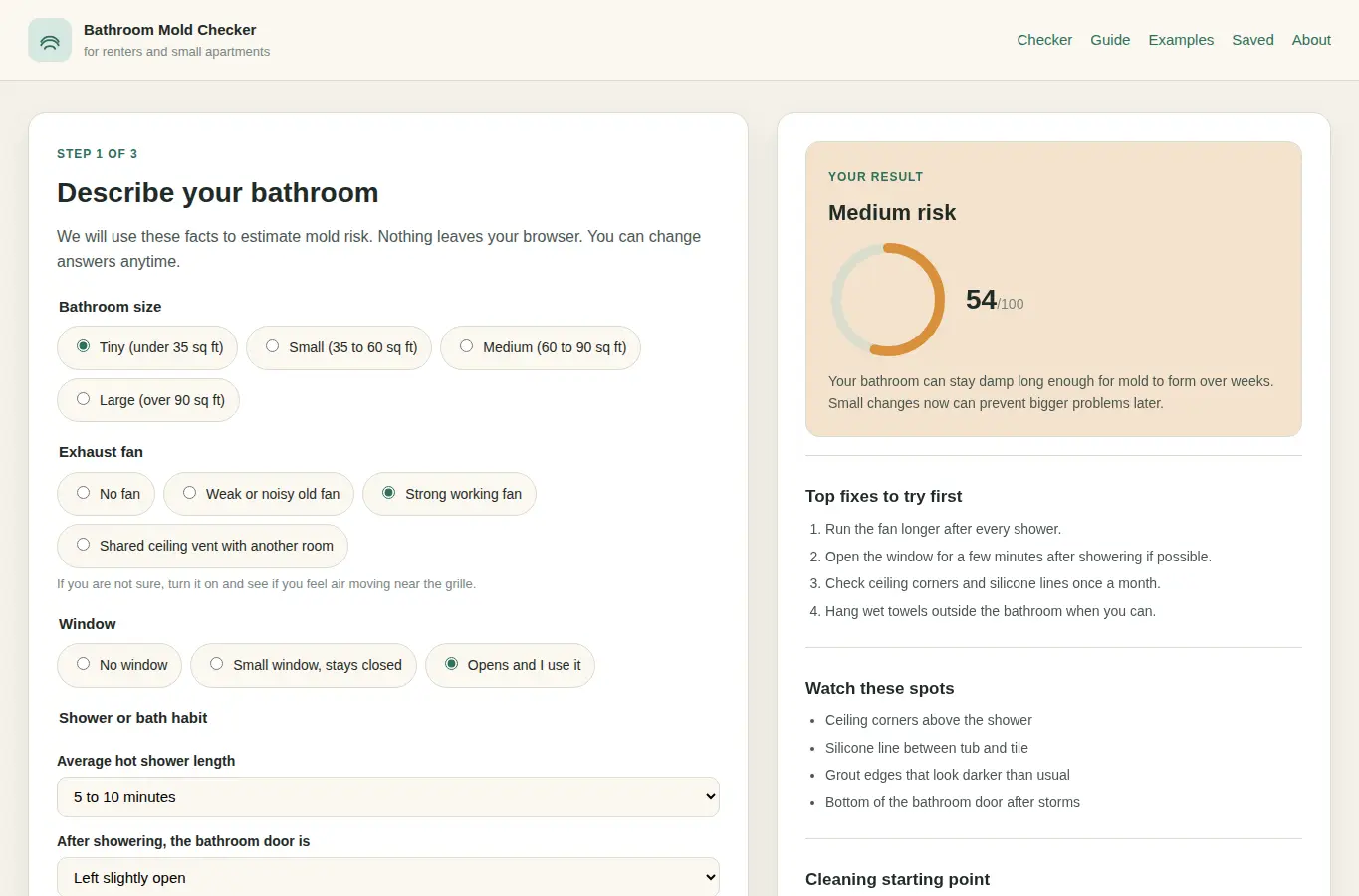This screenshot has height=896, width=1359.
Task: Go to the Guide page
Action: tap(1110, 40)
